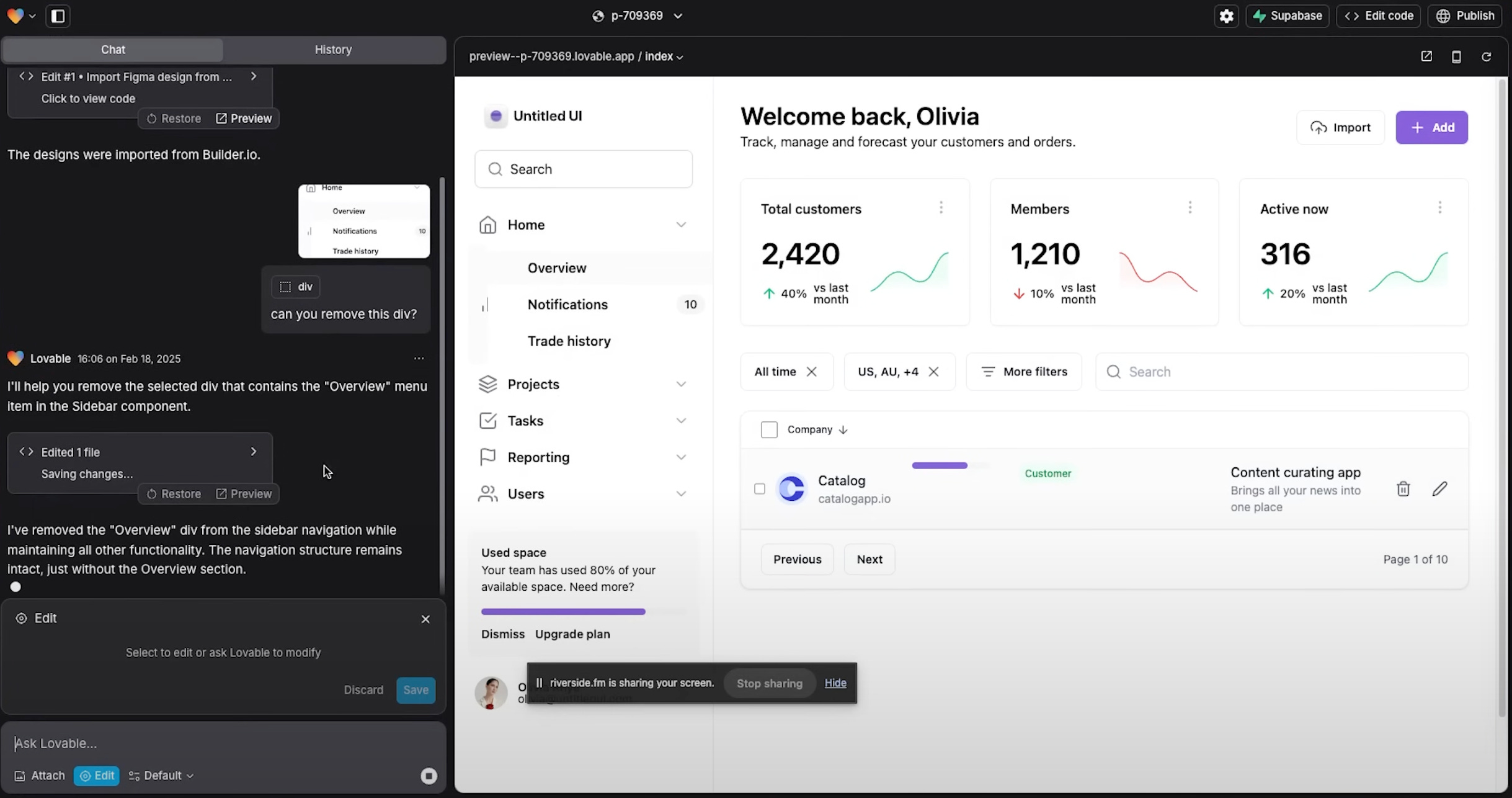Viewport: 1512px width, 798px height.
Task: Open preview in new tab icon
Action: pyautogui.click(x=1426, y=56)
